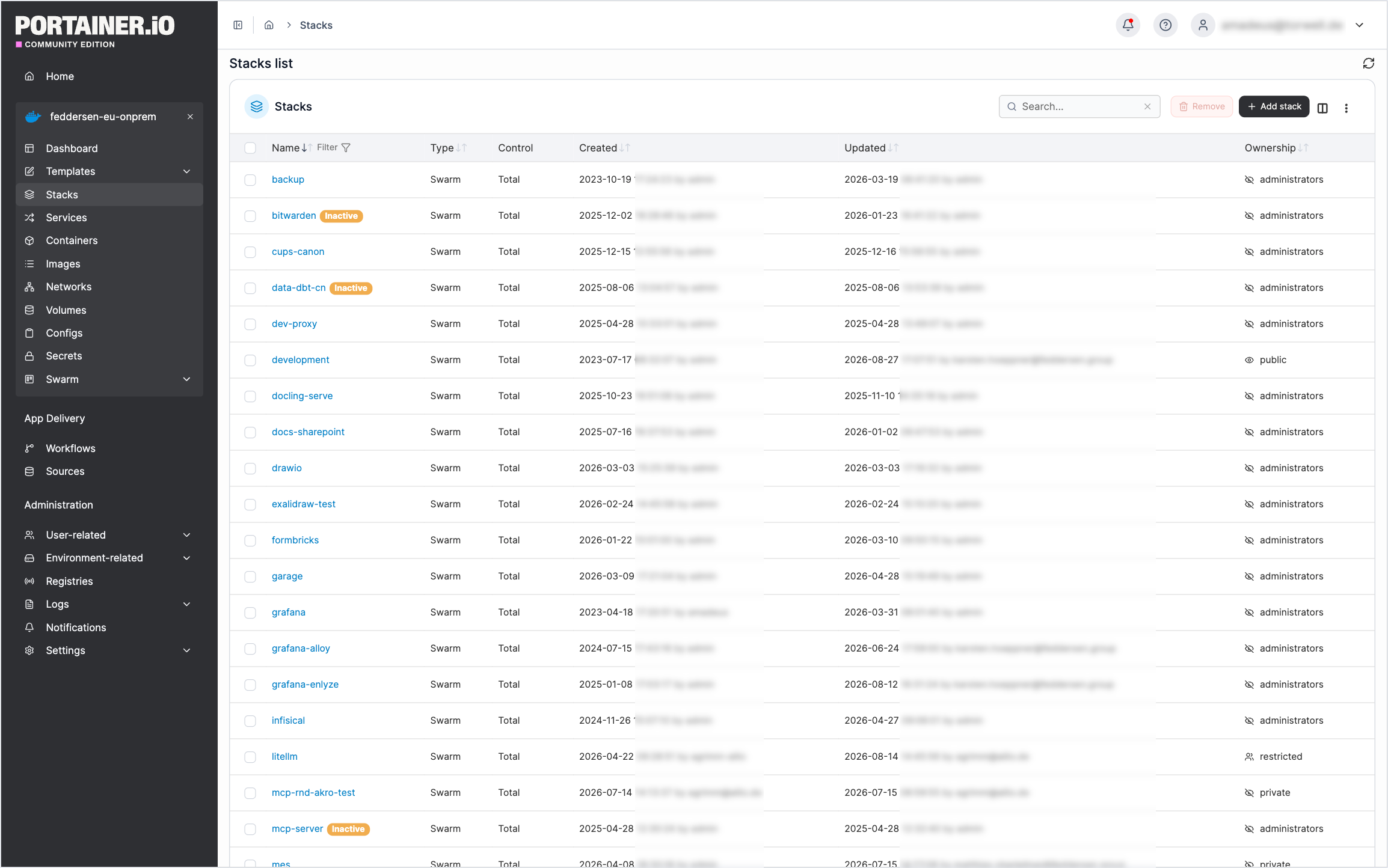Open Registries in the sidebar

109,581
